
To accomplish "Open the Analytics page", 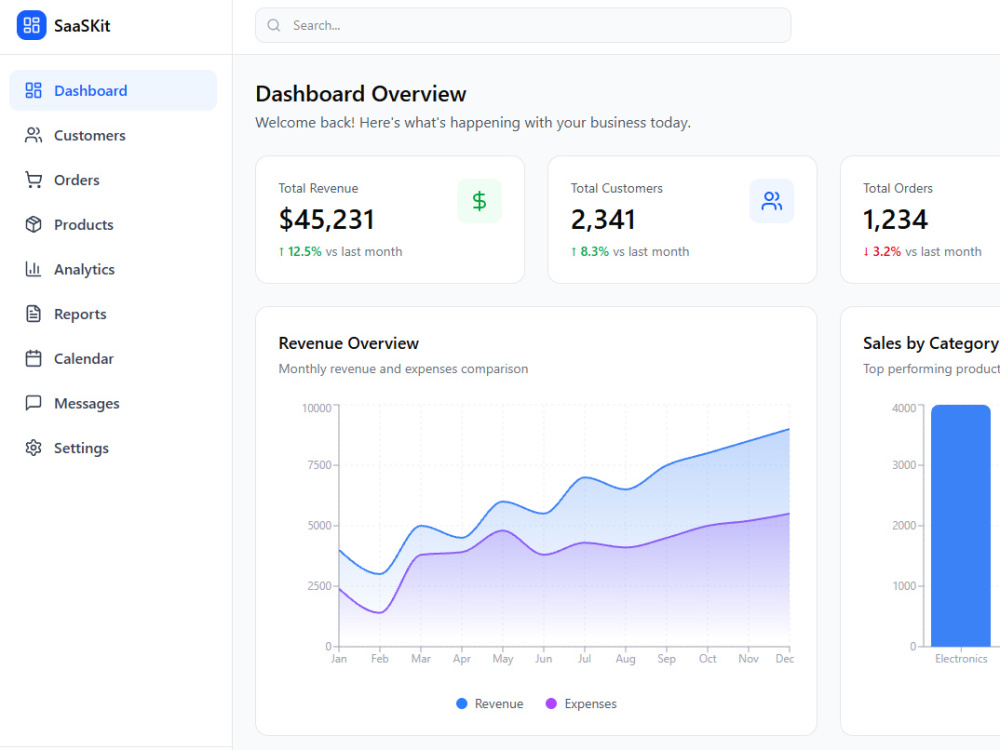I will pos(113,269).
